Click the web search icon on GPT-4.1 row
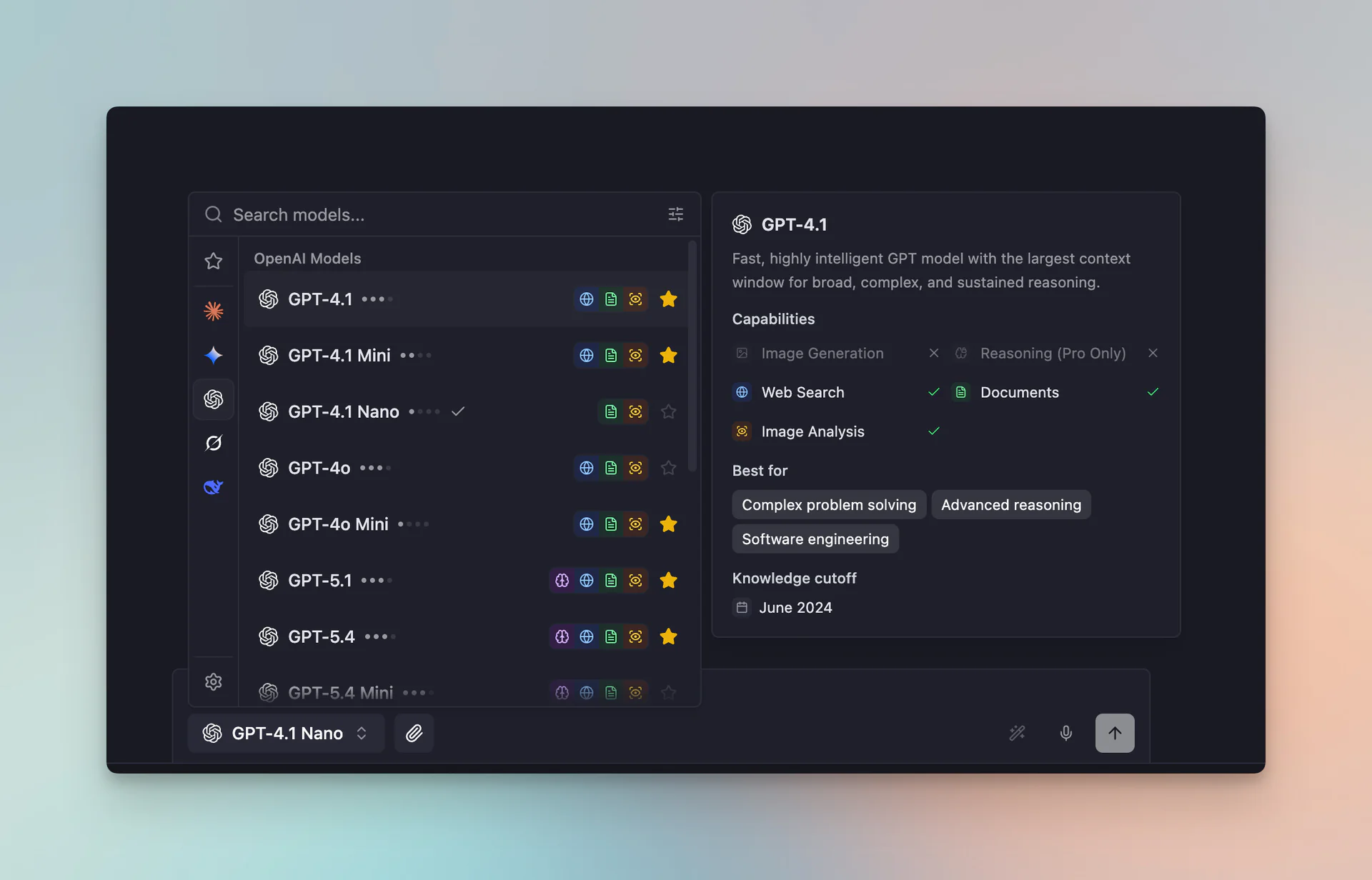The width and height of the screenshot is (1372, 880). click(x=586, y=299)
